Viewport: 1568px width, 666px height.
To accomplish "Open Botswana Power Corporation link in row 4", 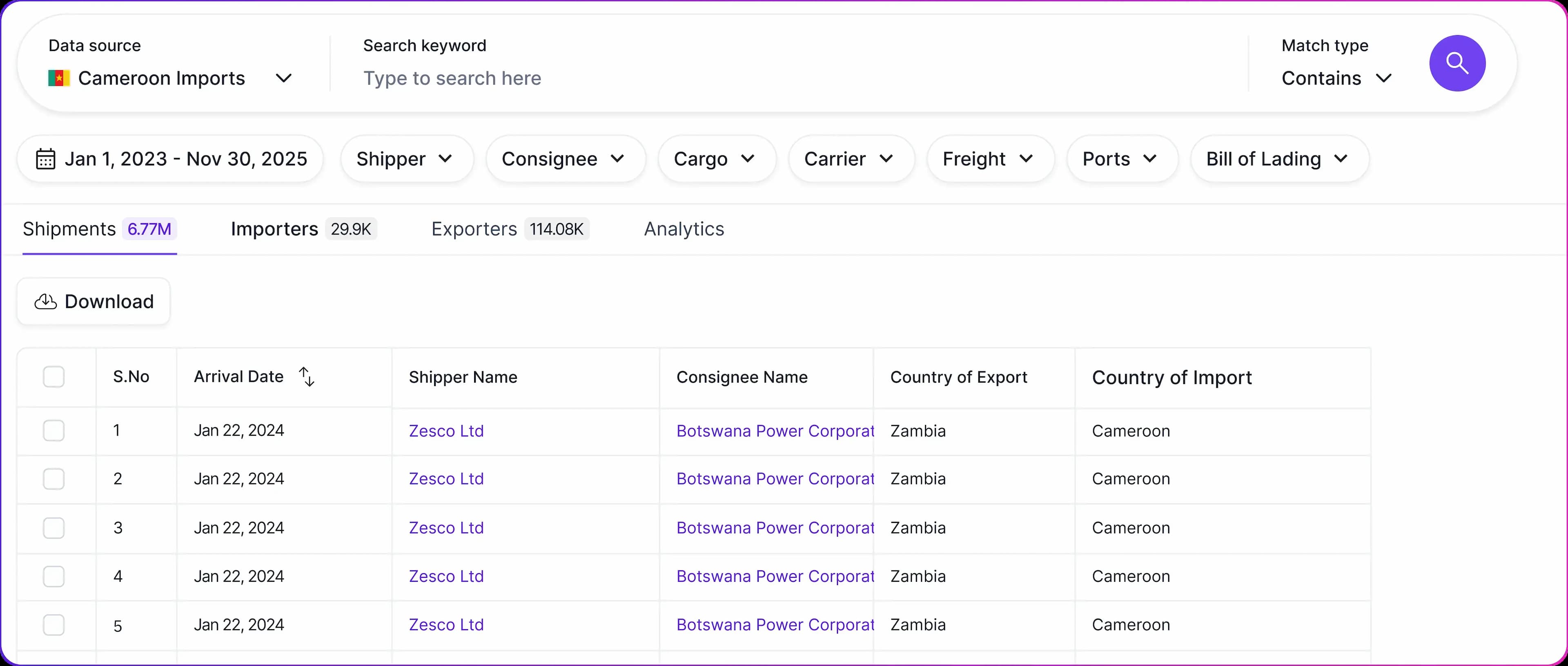I will coord(774,577).
